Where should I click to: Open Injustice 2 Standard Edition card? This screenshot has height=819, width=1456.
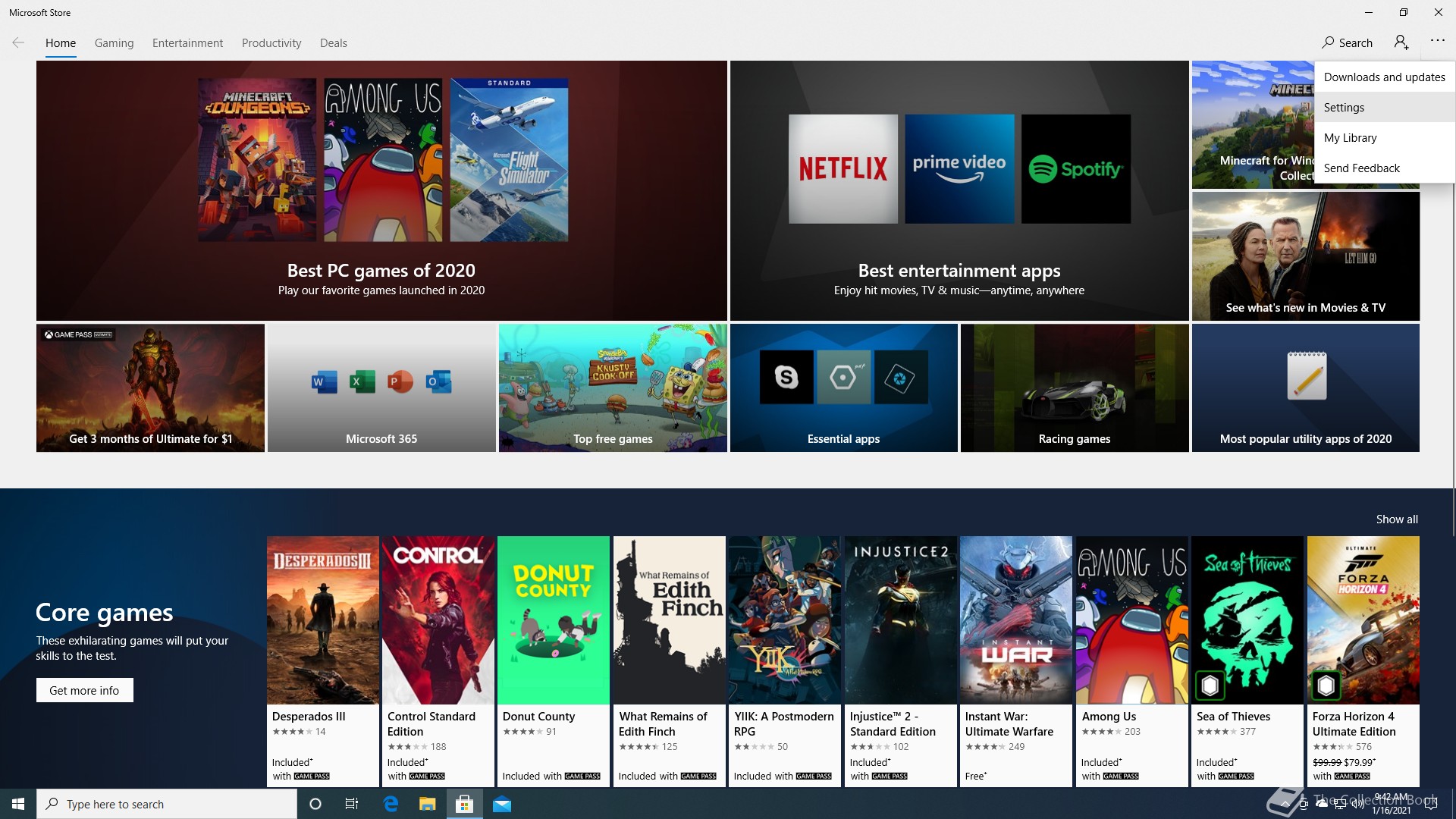pos(901,661)
